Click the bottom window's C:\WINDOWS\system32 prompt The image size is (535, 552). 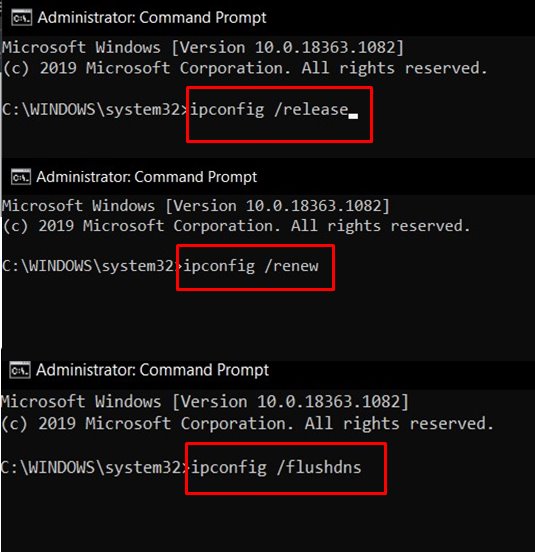pos(95,468)
